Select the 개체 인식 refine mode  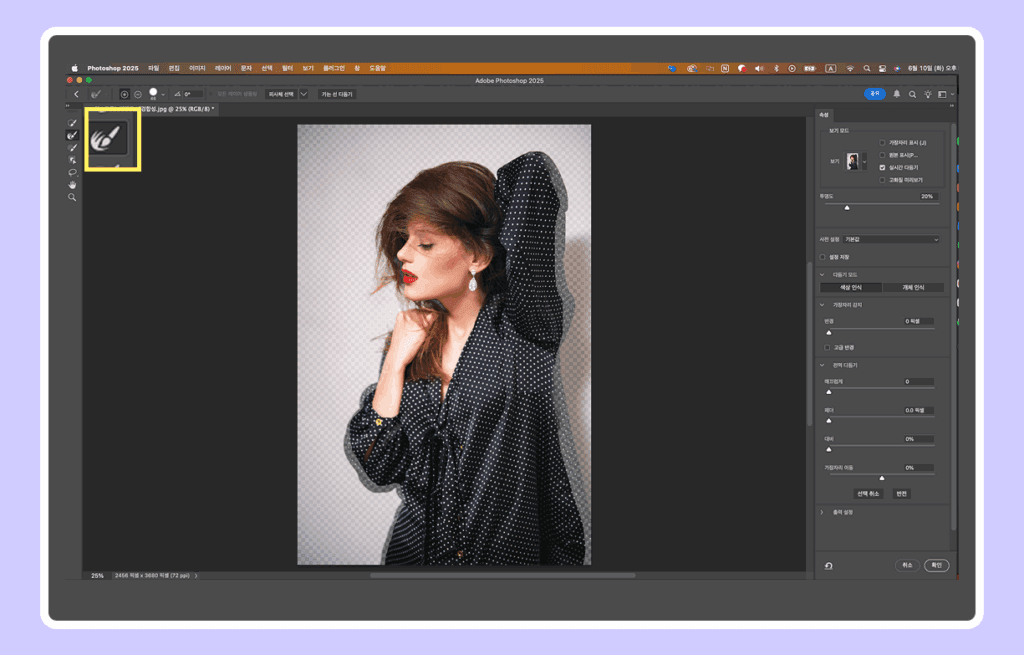(x=913, y=287)
